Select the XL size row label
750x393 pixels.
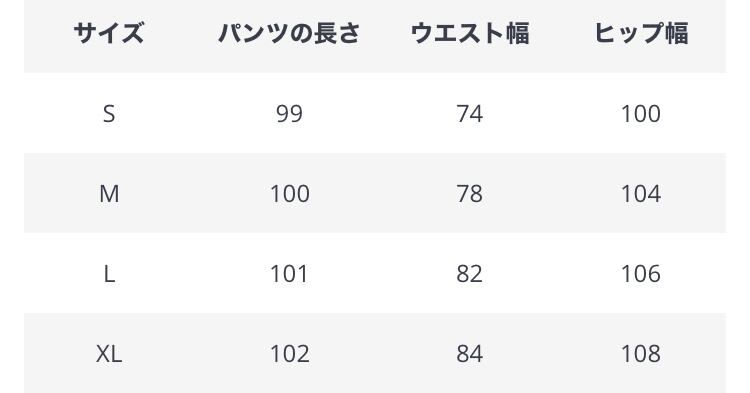coord(109,354)
